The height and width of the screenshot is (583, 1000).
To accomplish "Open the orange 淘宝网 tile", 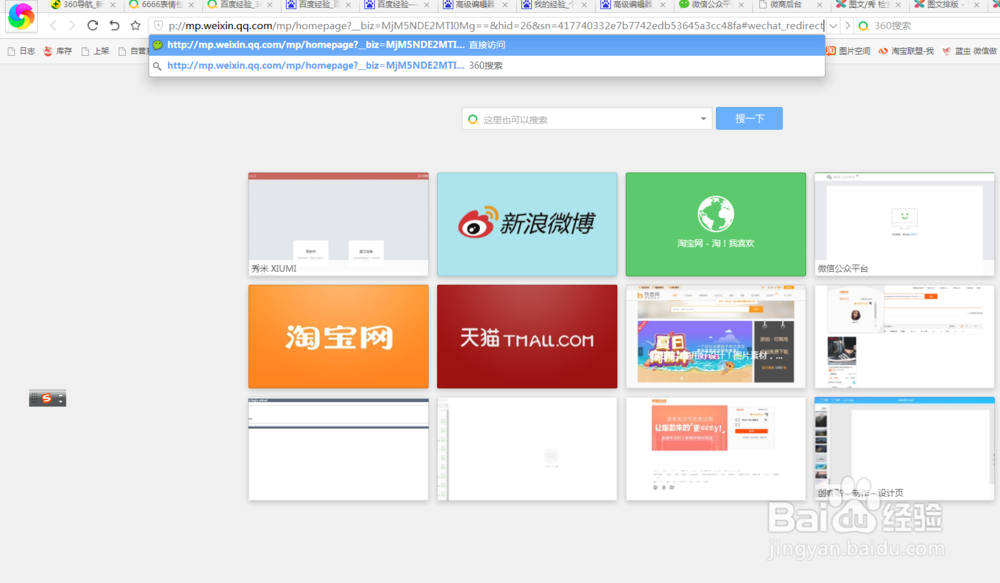I will (x=338, y=336).
